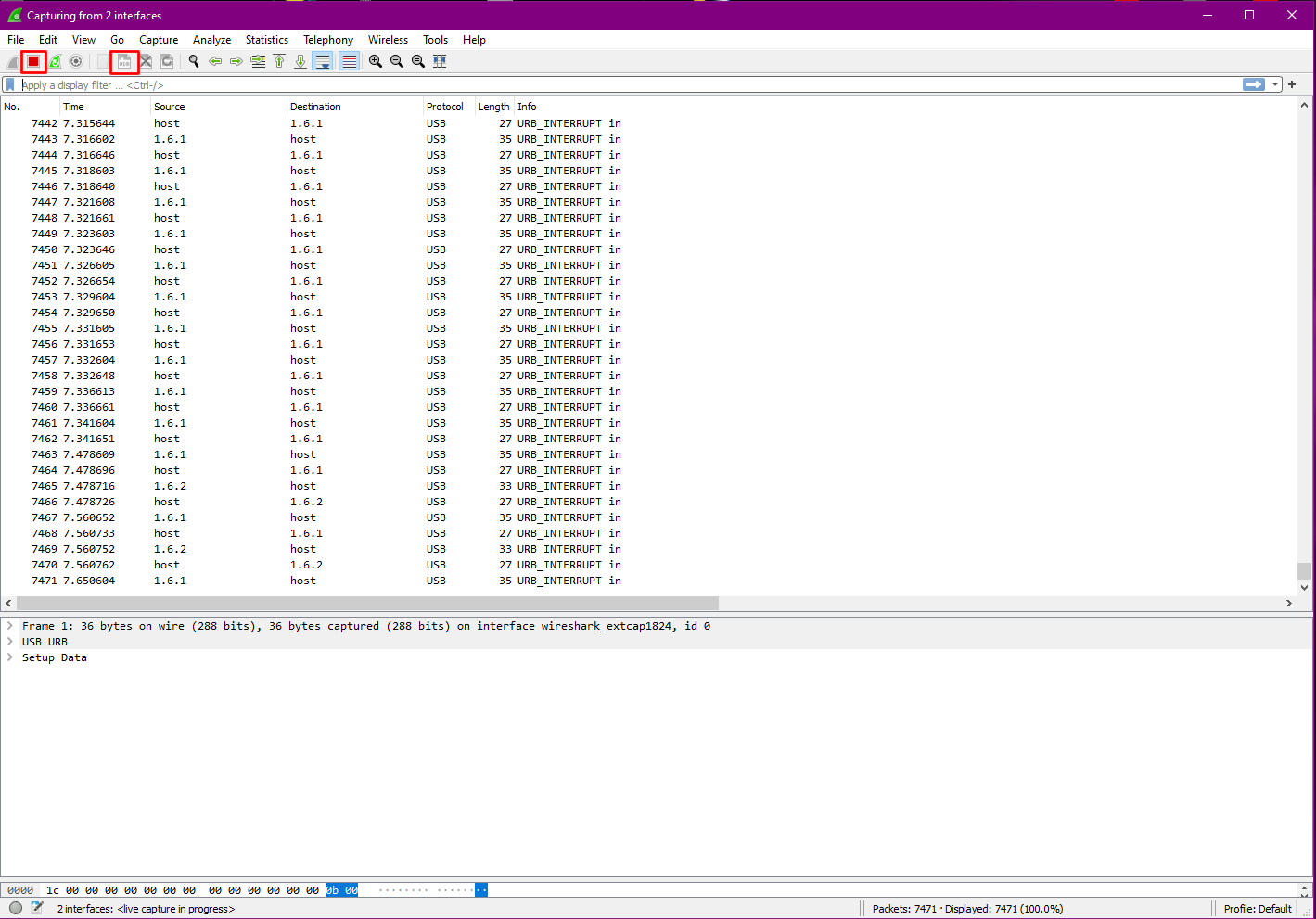Go forward to the next packet
The height and width of the screenshot is (919, 1316).
[x=236, y=61]
